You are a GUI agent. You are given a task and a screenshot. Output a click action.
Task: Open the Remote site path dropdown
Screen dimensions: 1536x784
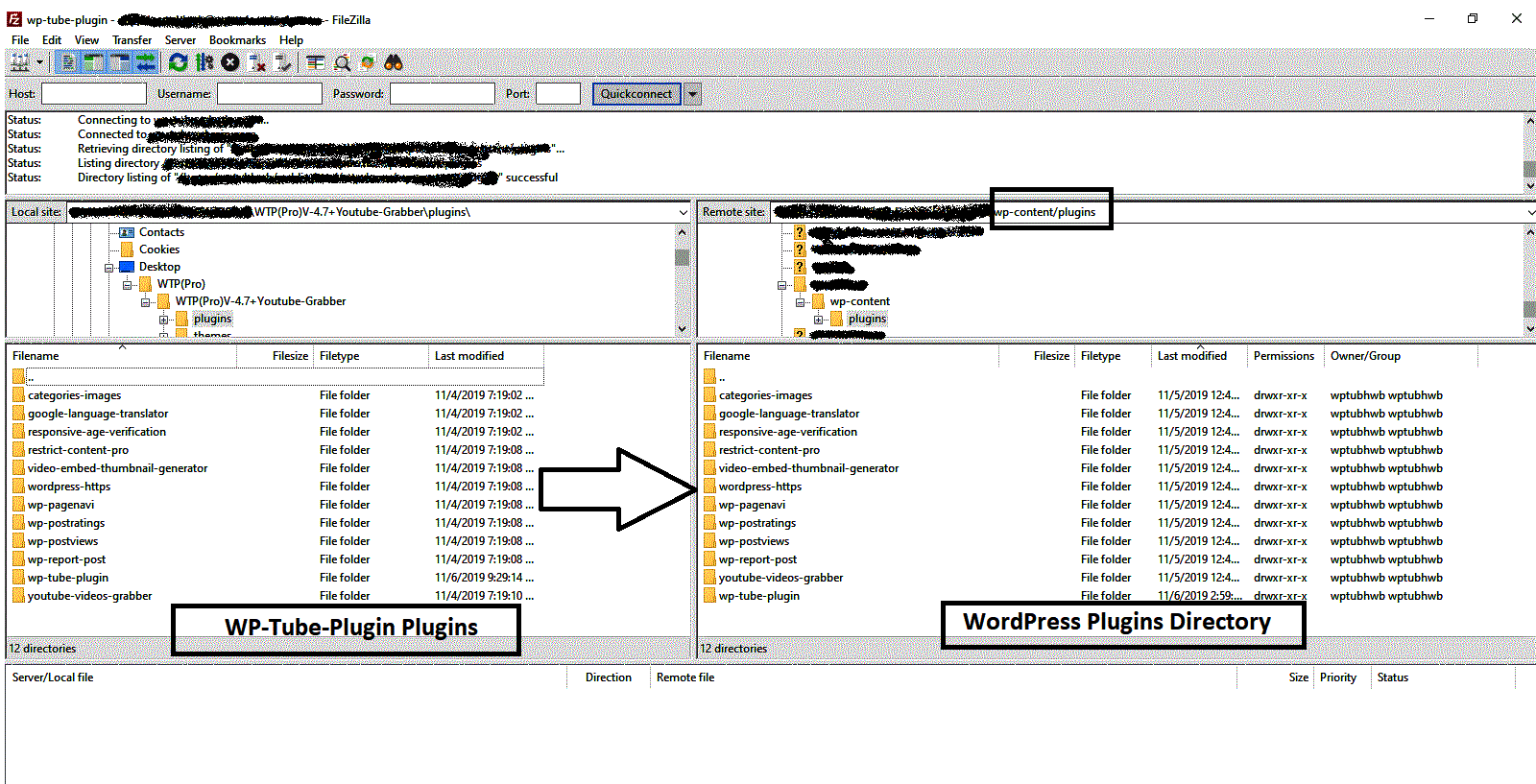coord(1529,212)
